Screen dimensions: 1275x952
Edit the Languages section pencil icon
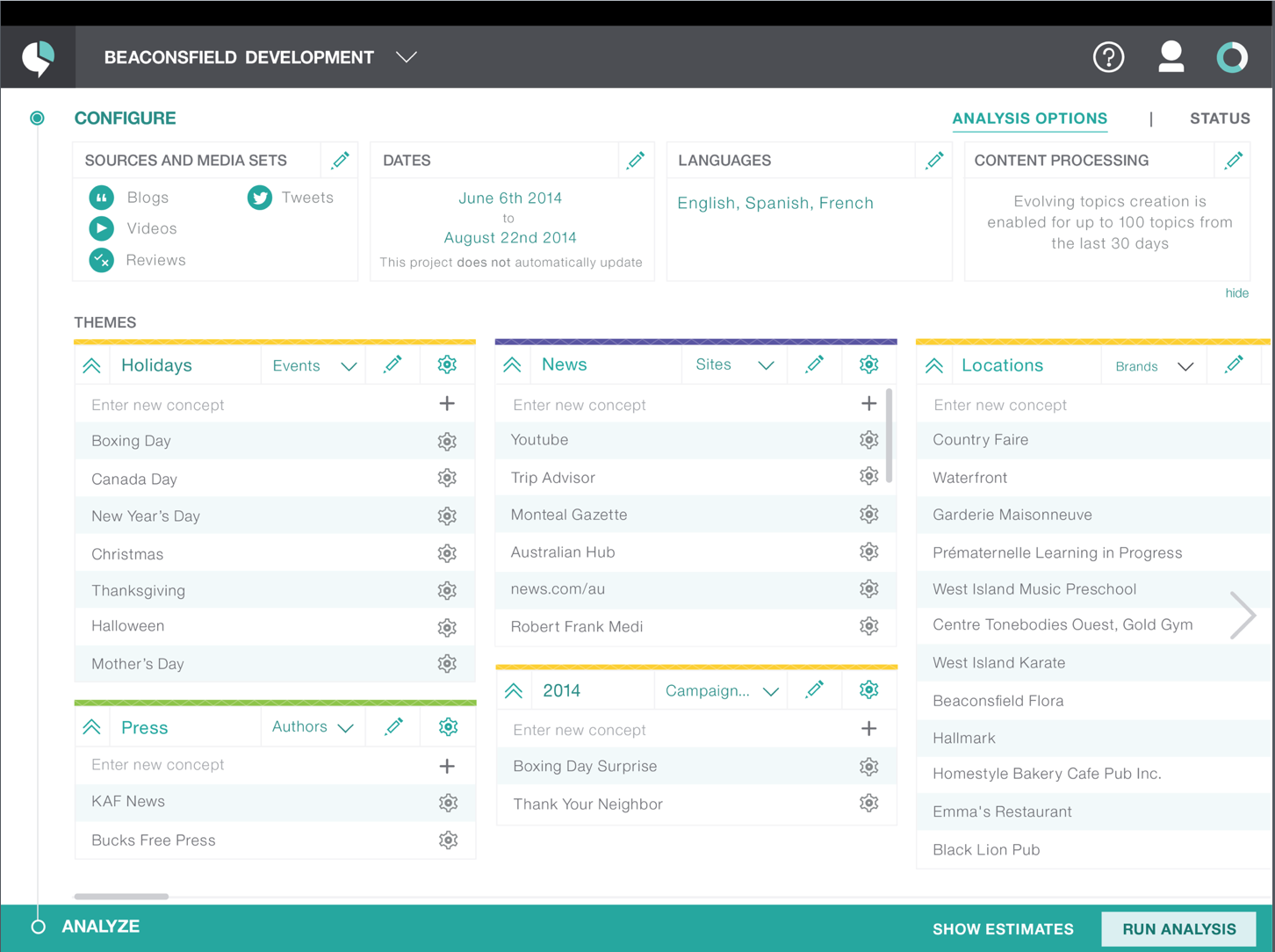(934, 160)
